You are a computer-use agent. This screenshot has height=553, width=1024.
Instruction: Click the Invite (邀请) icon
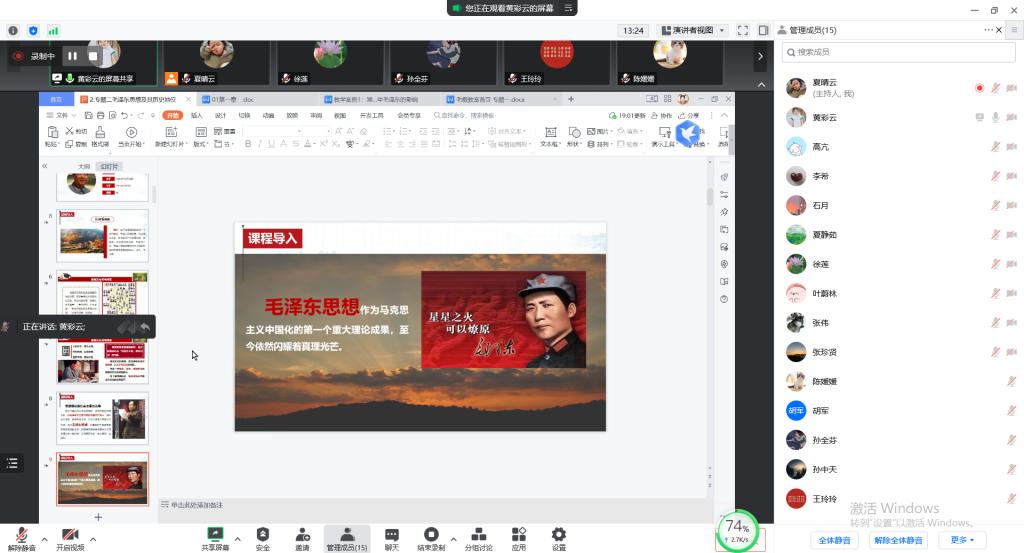pyautogui.click(x=302, y=535)
